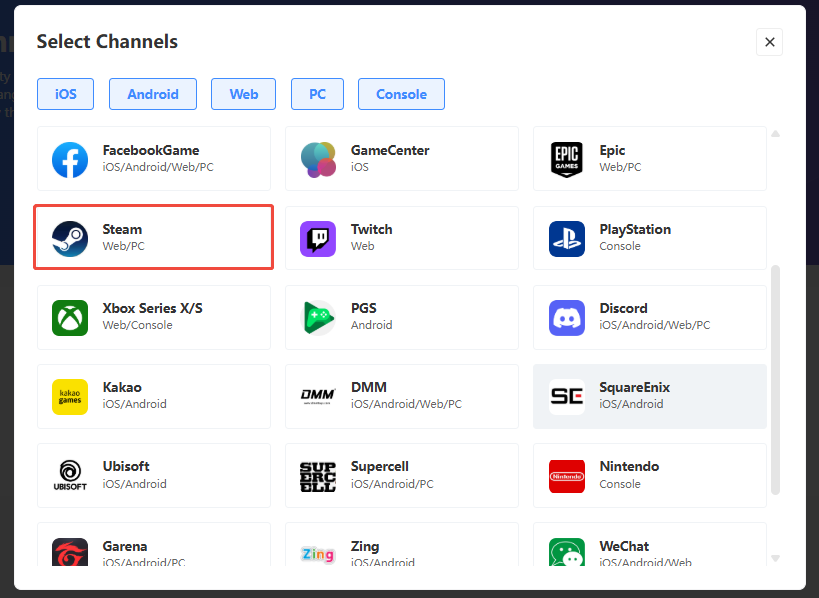819x598 pixels.
Task: Click the iOS/Android/PC label under Supercell
Action: click(x=392, y=484)
